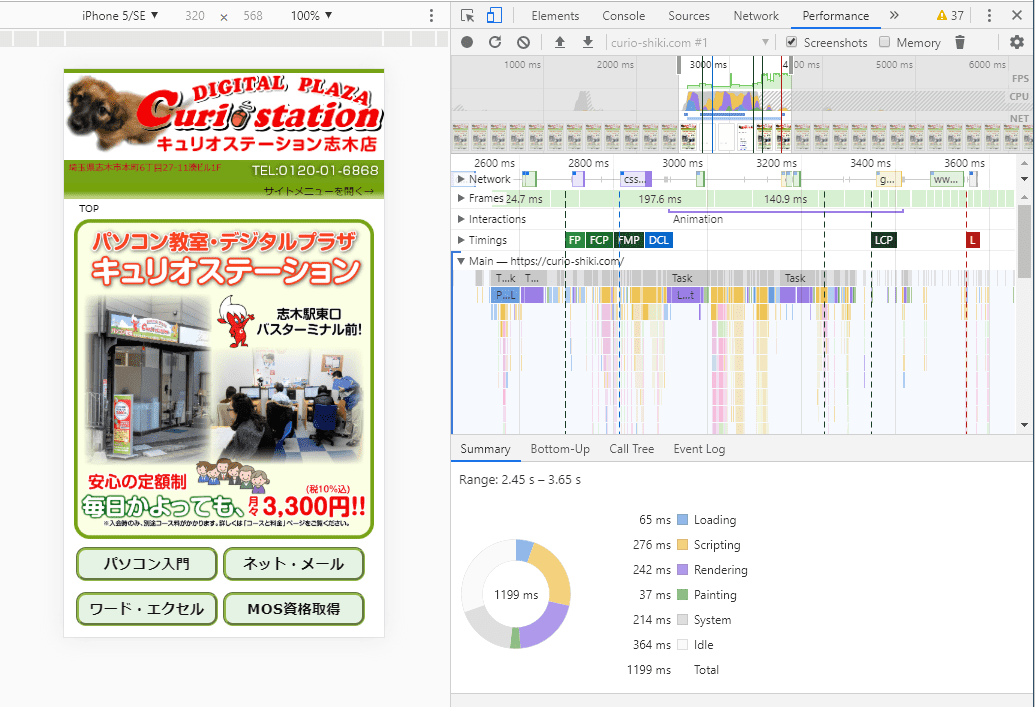Image resolution: width=1035 pixels, height=707 pixels.
Task: Expand the Interactions track
Action: point(461,219)
